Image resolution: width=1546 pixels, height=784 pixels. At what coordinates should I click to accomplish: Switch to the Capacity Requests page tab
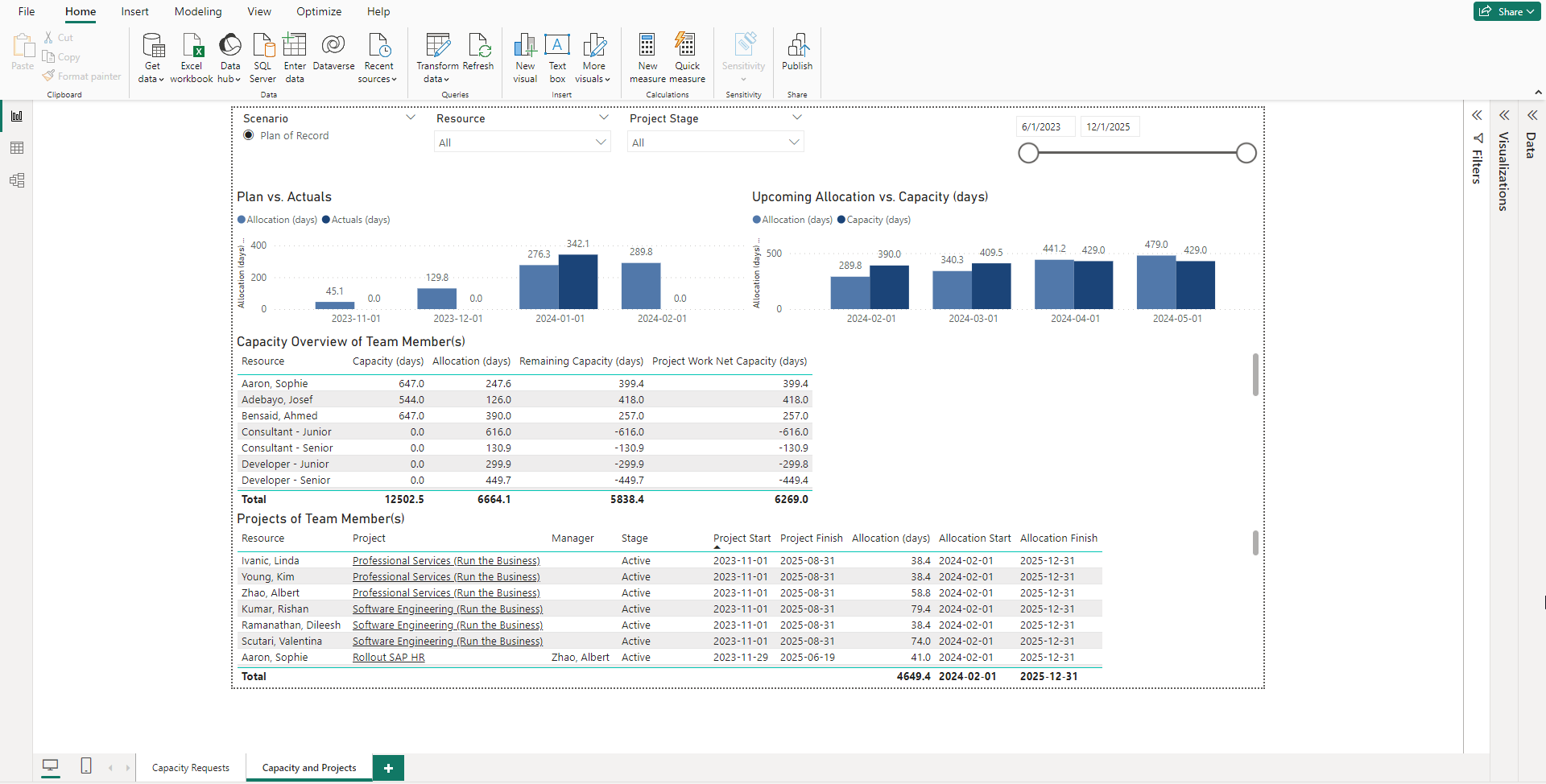pyautogui.click(x=191, y=768)
